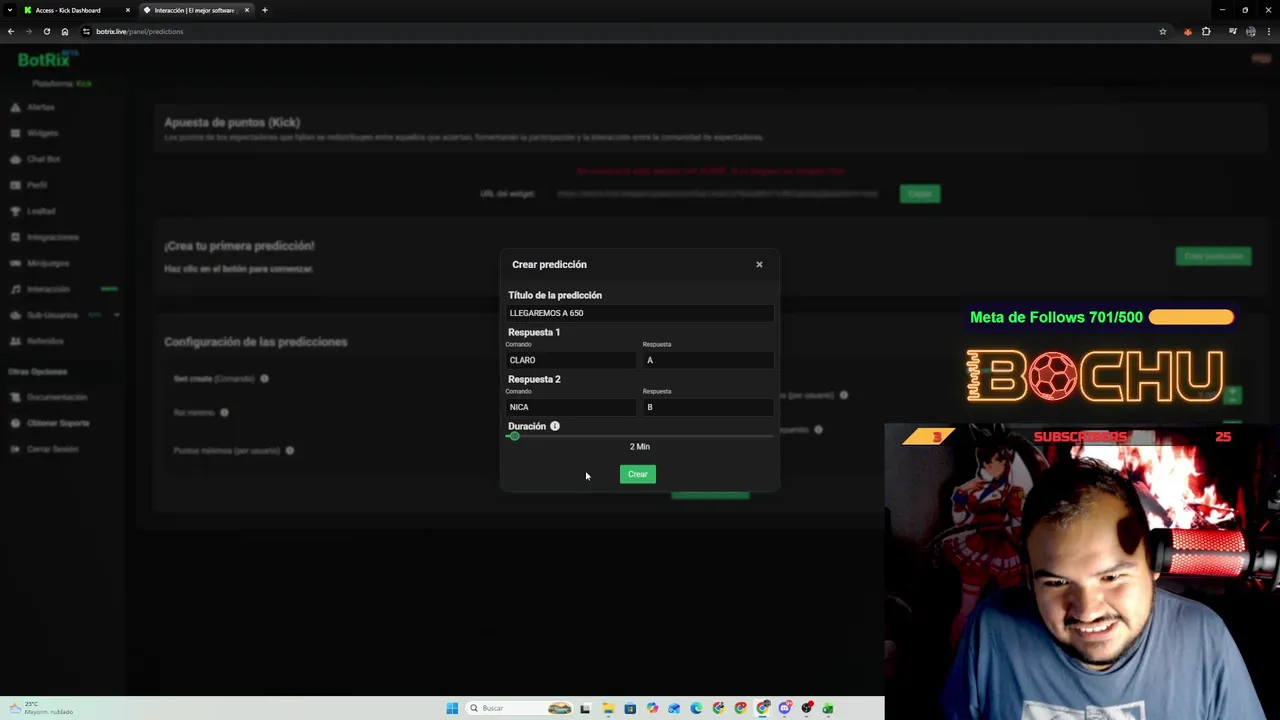Go forward in browser history
This screenshot has height=720, width=1280.
[x=28, y=31]
